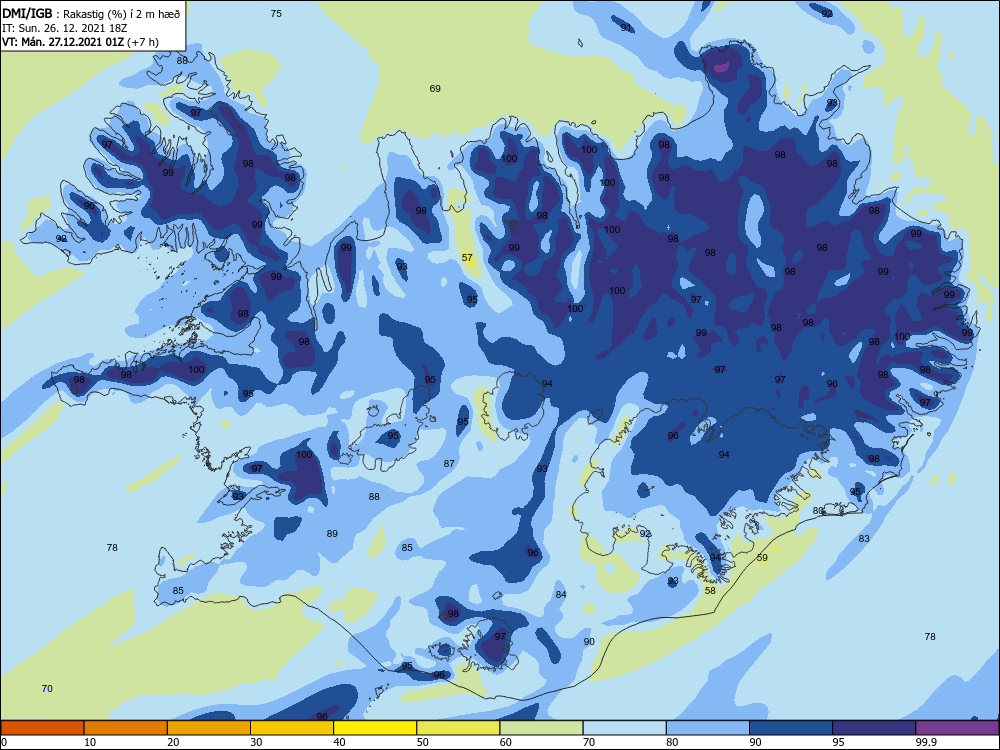Viewport: 1000px width, 750px height.
Task: Click the indigo 95–99.9 legend swatch
Action: point(874,728)
